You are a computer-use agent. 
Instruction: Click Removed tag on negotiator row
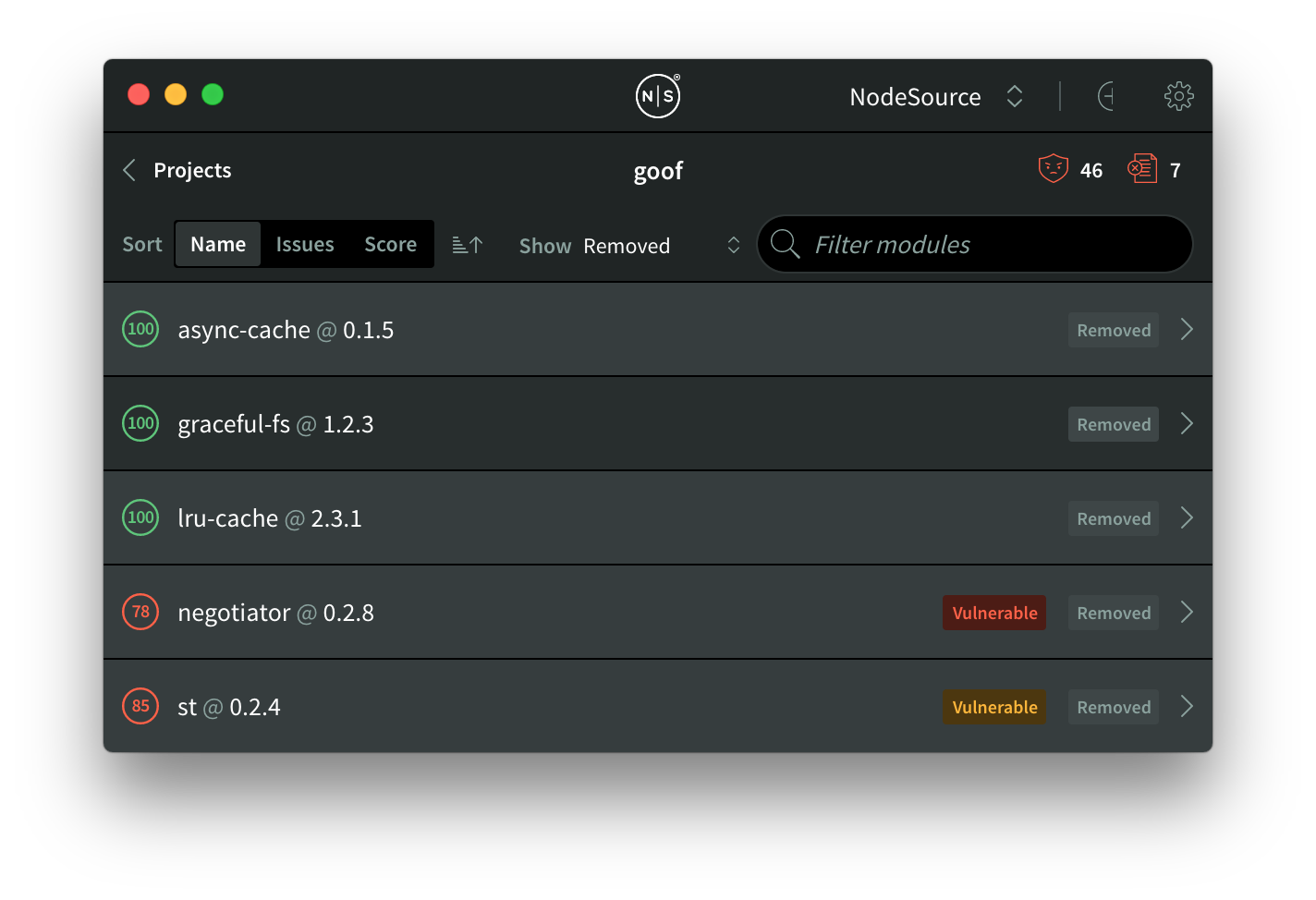tap(1114, 613)
